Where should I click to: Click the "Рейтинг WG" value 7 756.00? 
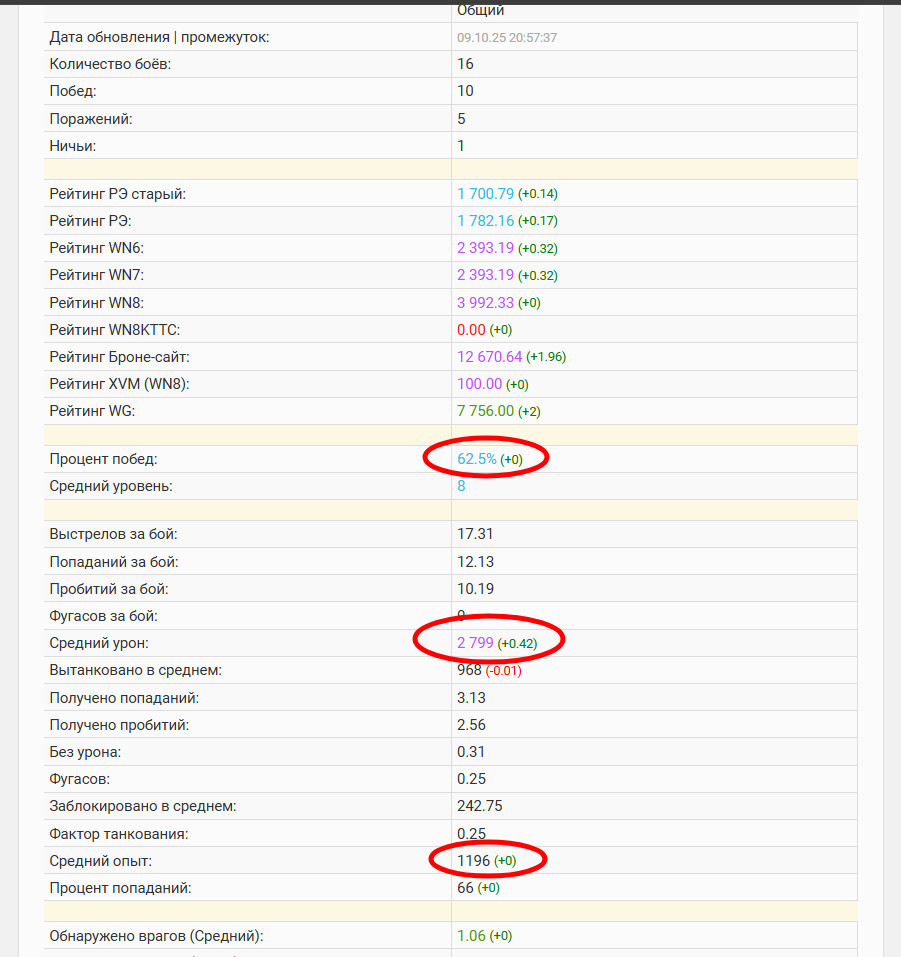pos(485,410)
